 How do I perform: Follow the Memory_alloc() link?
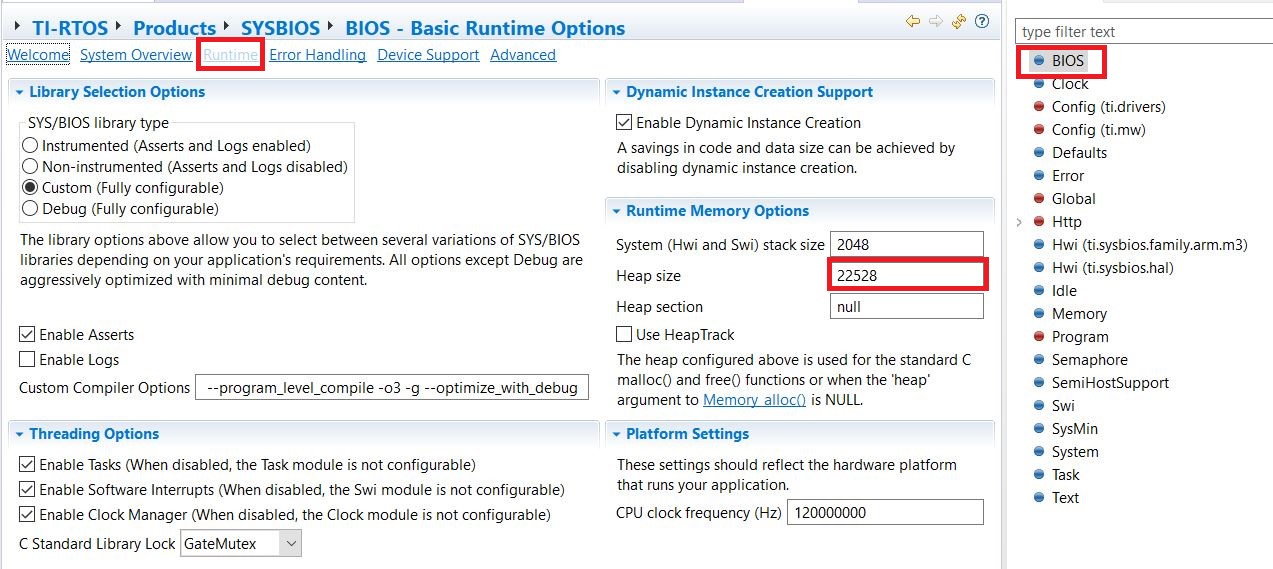[x=754, y=400]
